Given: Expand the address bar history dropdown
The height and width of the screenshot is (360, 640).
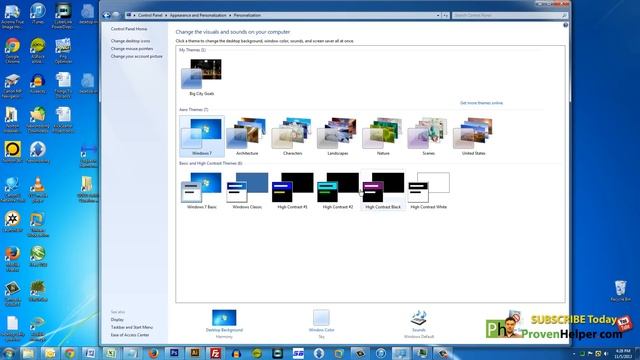Looking at the screenshot, I should pos(438,15).
